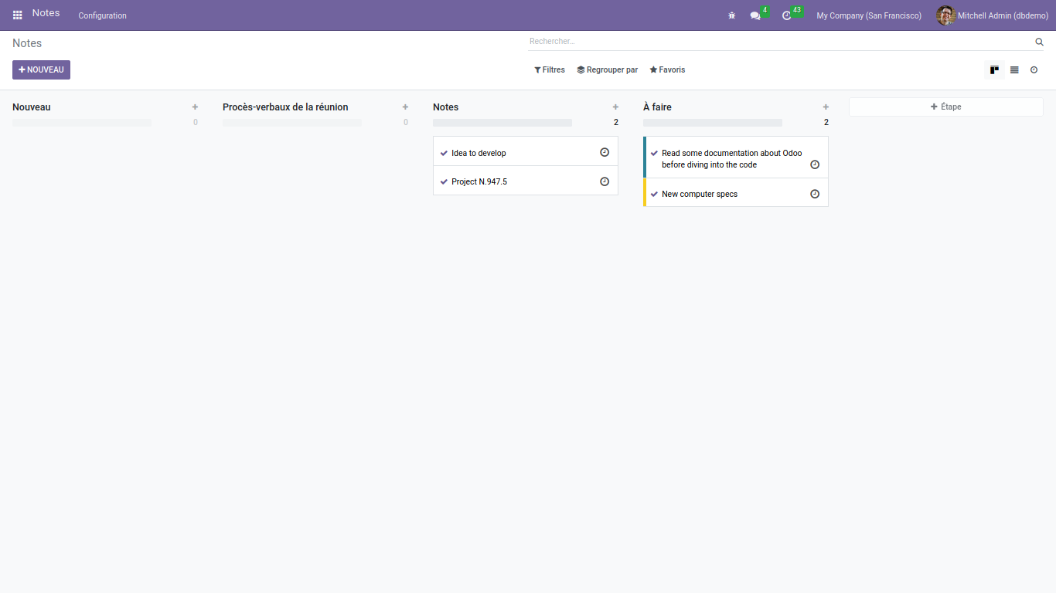Open activity clock on Idea to develop
The height and width of the screenshot is (593, 1056).
pos(604,152)
